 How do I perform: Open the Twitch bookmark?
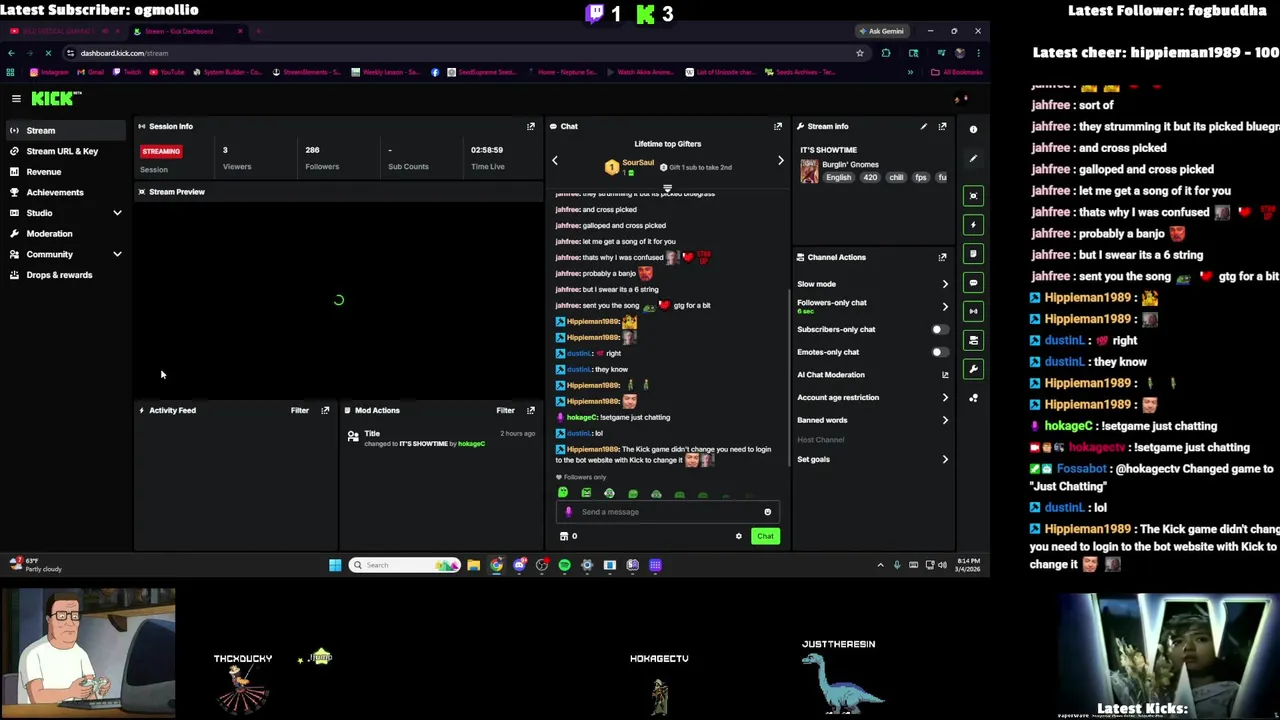coord(127,72)
